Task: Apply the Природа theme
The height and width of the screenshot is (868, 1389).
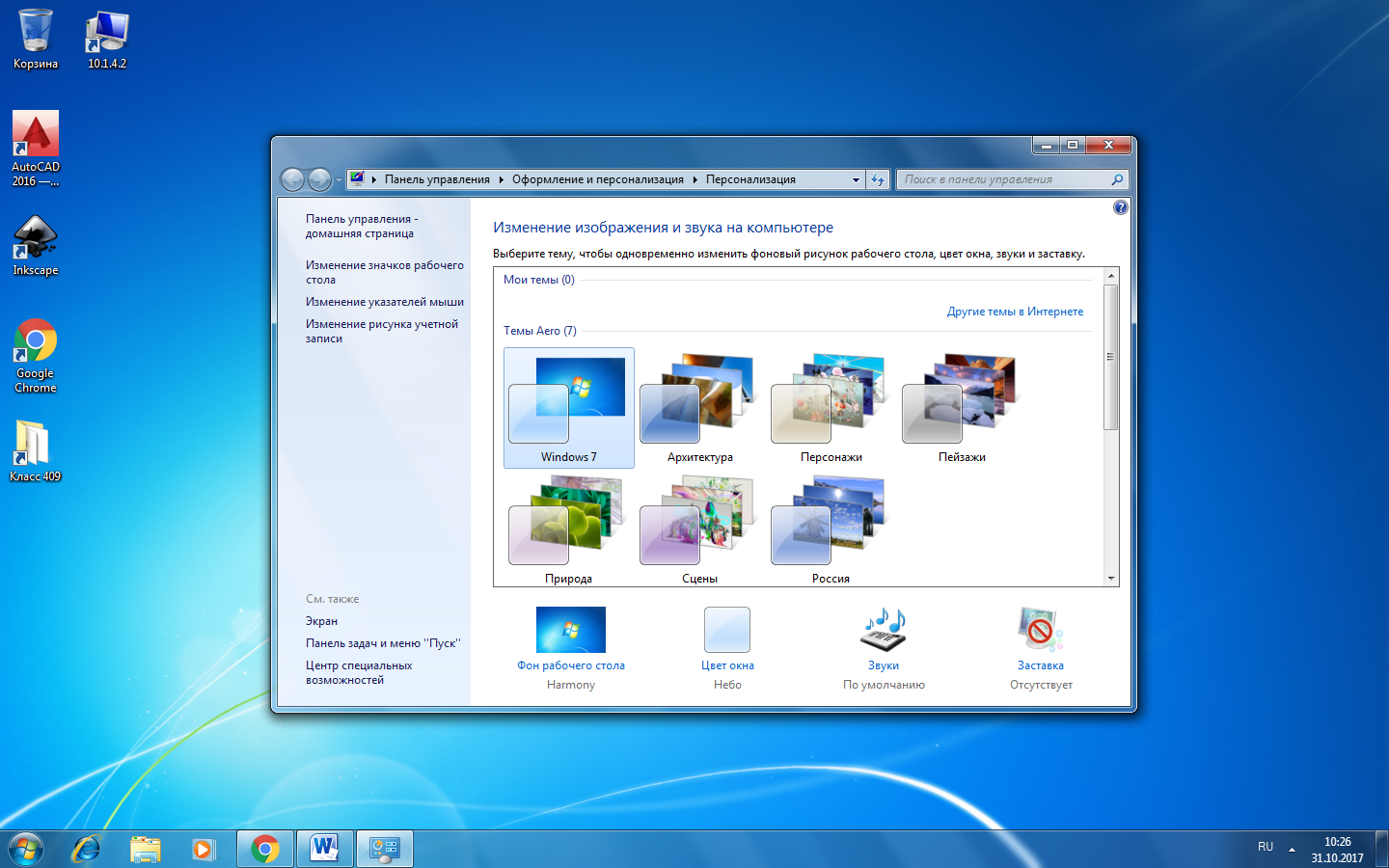Action: click(569, 529)
